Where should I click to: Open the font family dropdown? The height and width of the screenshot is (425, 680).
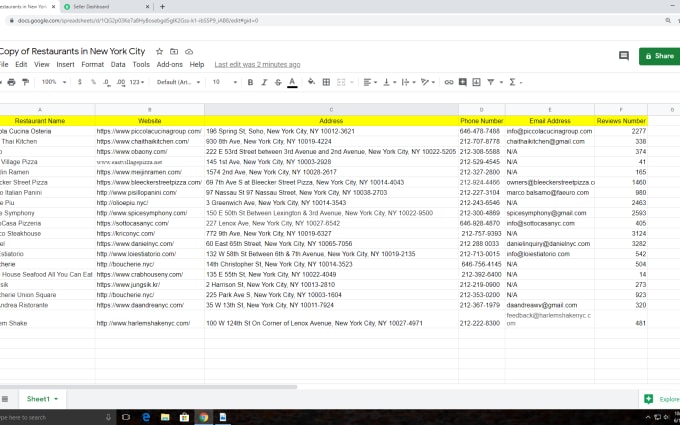pyautogui.click(x=178, y=82)
